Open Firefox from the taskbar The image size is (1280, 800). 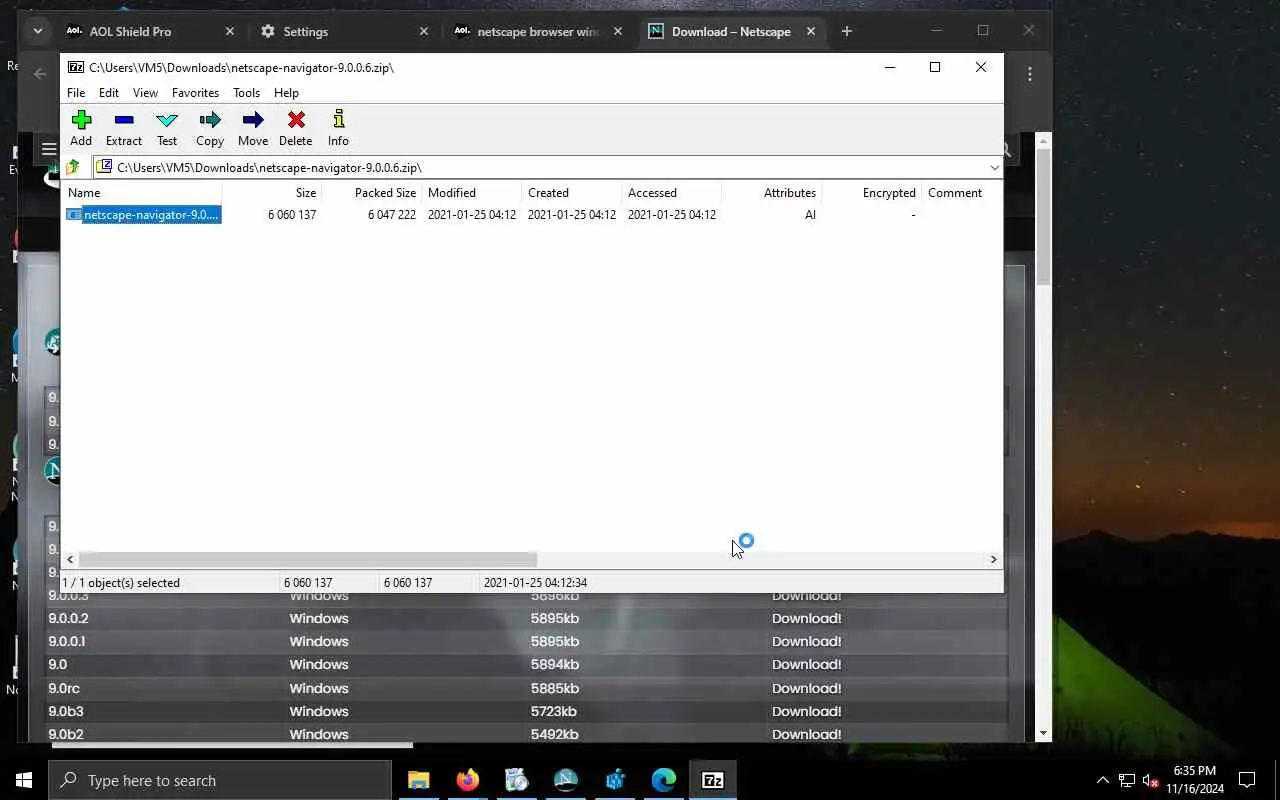[467, 780]
